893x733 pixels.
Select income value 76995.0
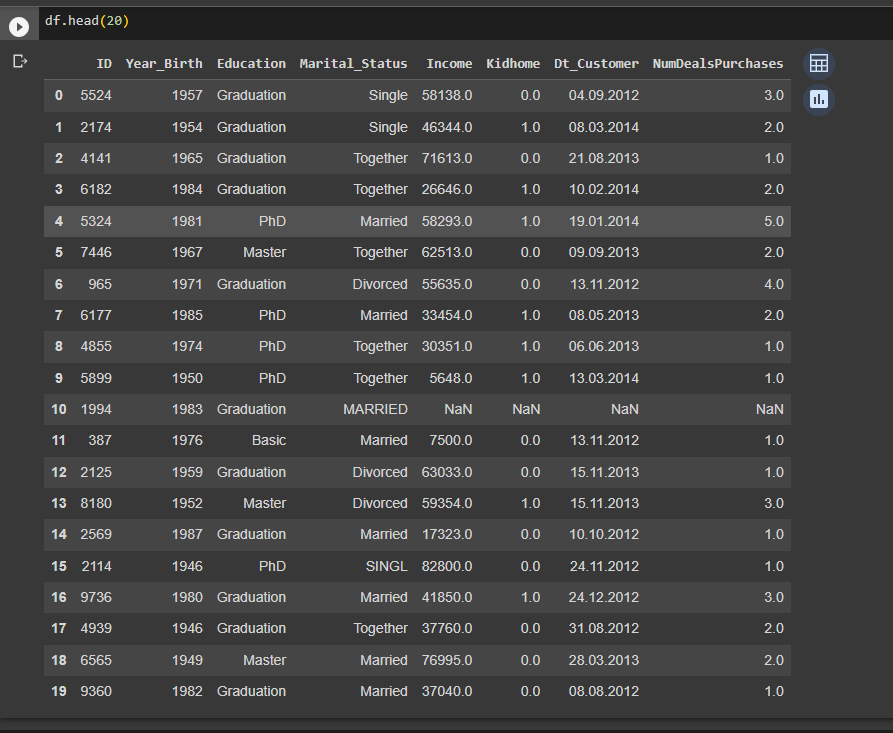pyautogui.click(x=446, y=660)
